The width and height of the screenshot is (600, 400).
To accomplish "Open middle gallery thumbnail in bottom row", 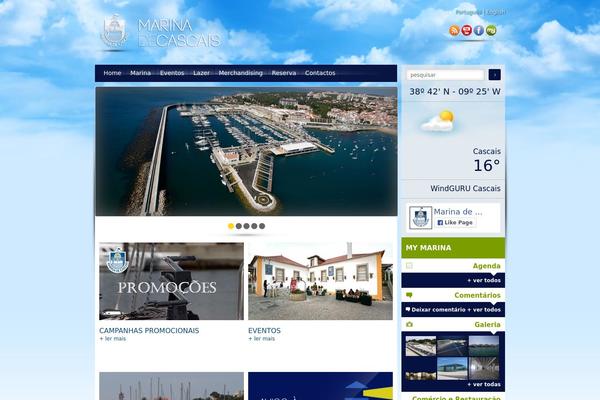I will (x=452, y=368).
